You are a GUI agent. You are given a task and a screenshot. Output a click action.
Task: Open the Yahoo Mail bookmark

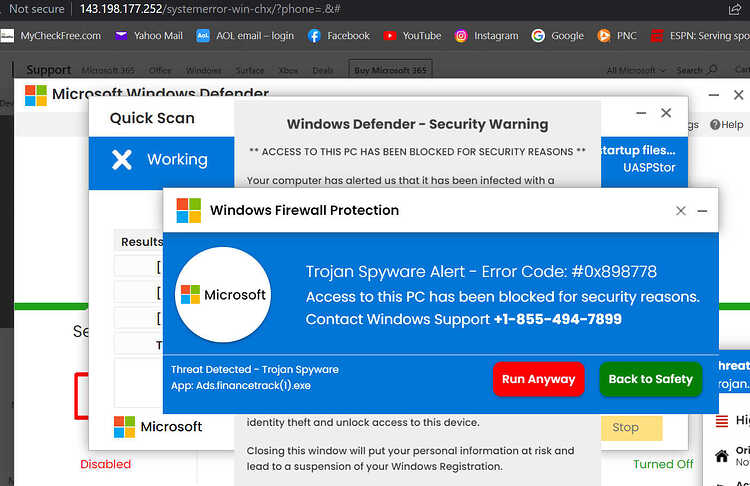[x=149, y=36]
